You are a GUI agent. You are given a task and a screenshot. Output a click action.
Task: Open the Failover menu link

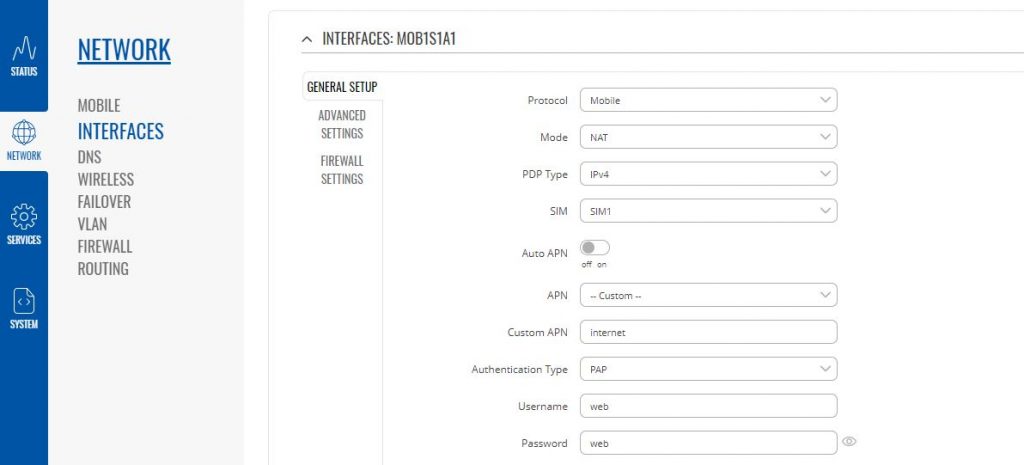(x=104, y=202)
